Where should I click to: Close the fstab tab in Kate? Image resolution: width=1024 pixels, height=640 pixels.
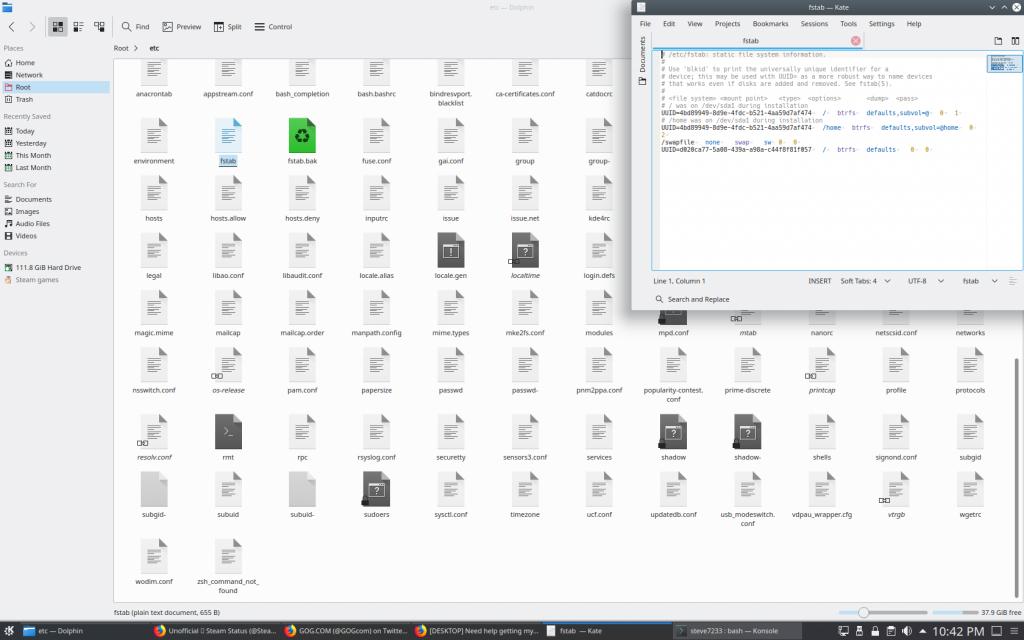[x=855, y=41]
